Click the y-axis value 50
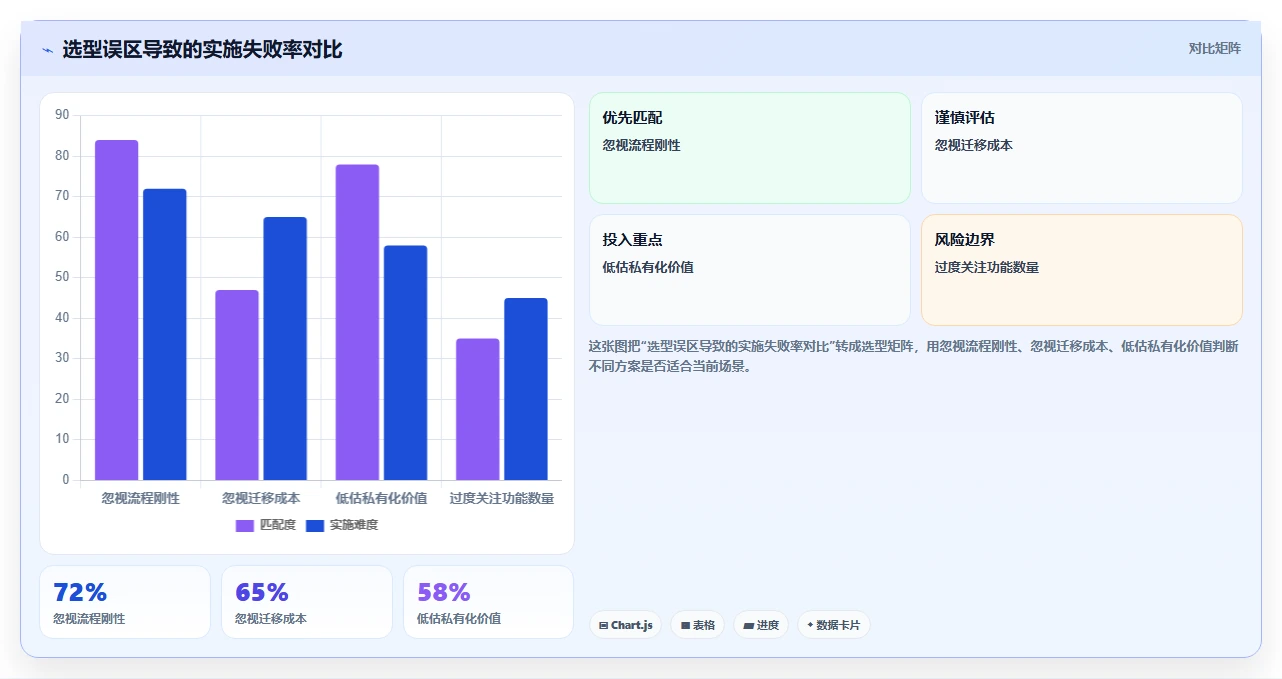The width and height of the screenshot is (1282, 679). click(62, 277)
